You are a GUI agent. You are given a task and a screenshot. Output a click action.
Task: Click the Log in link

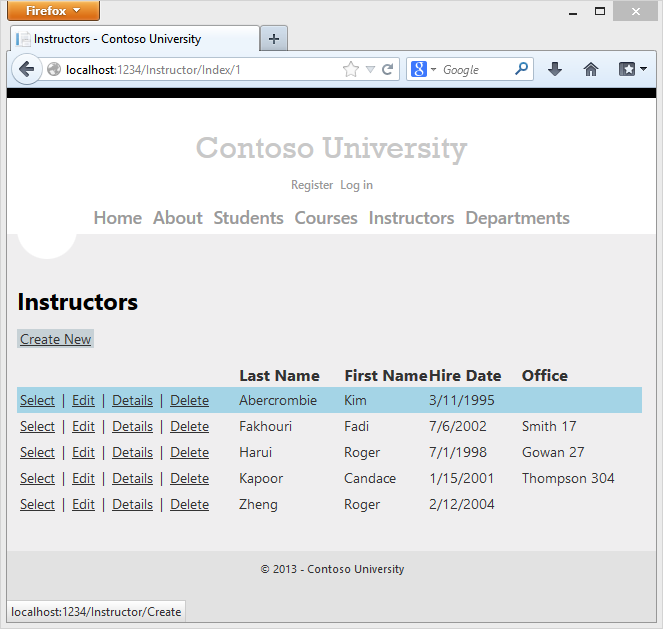[356, 185]
